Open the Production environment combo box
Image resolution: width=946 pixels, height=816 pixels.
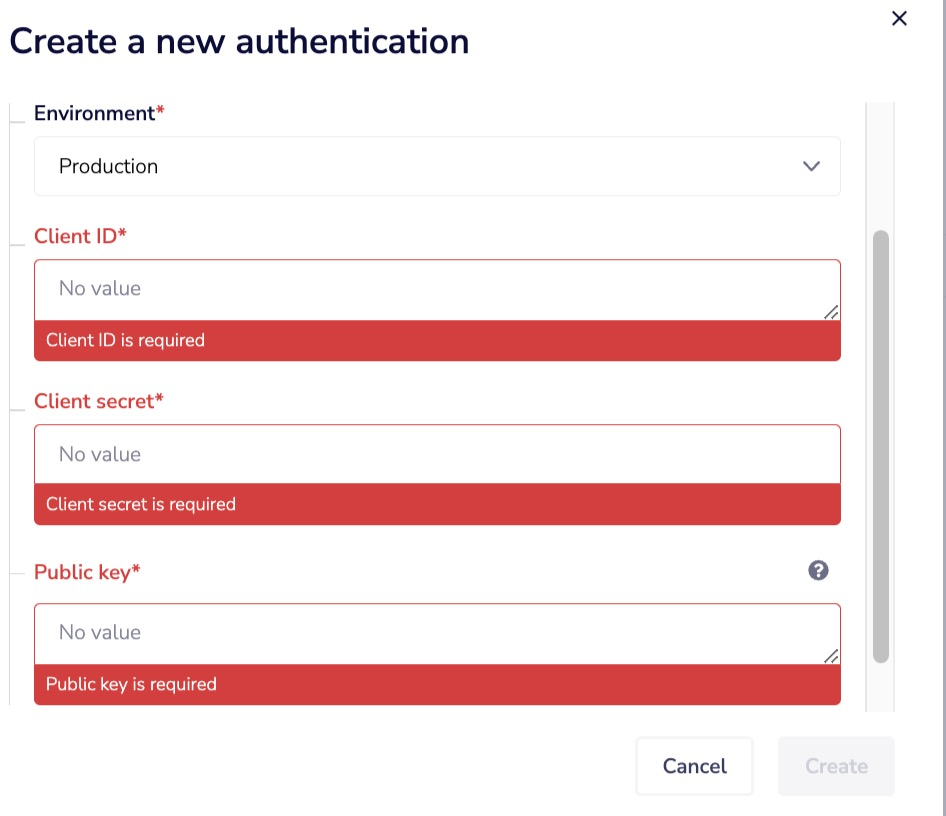(x=437, y=166)
